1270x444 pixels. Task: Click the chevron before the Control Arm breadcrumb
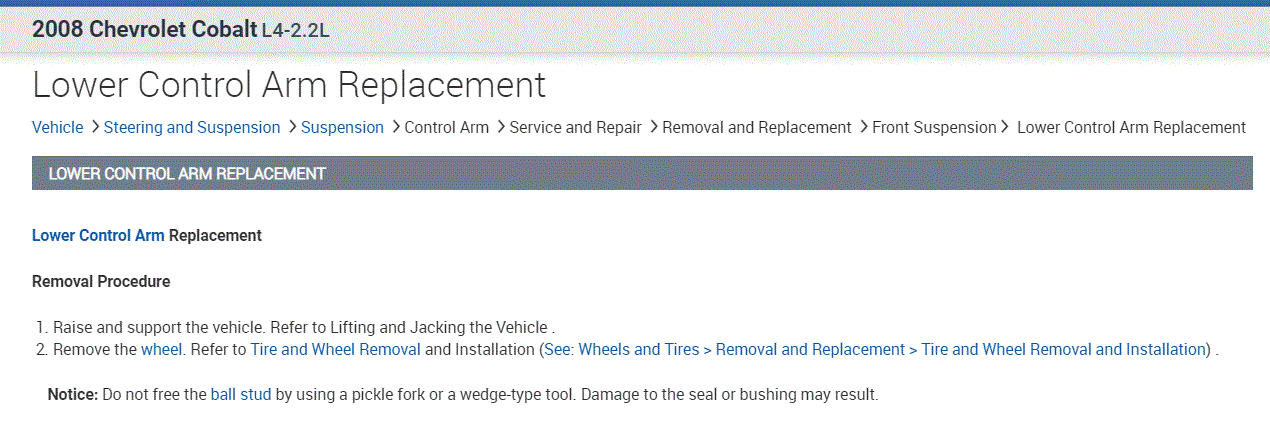(x=395, y=127)
